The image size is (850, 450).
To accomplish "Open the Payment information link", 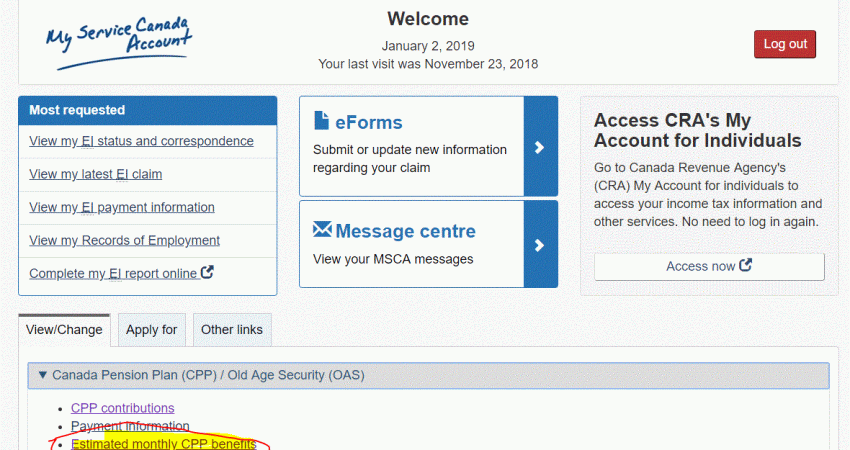I will pos(130,426).
